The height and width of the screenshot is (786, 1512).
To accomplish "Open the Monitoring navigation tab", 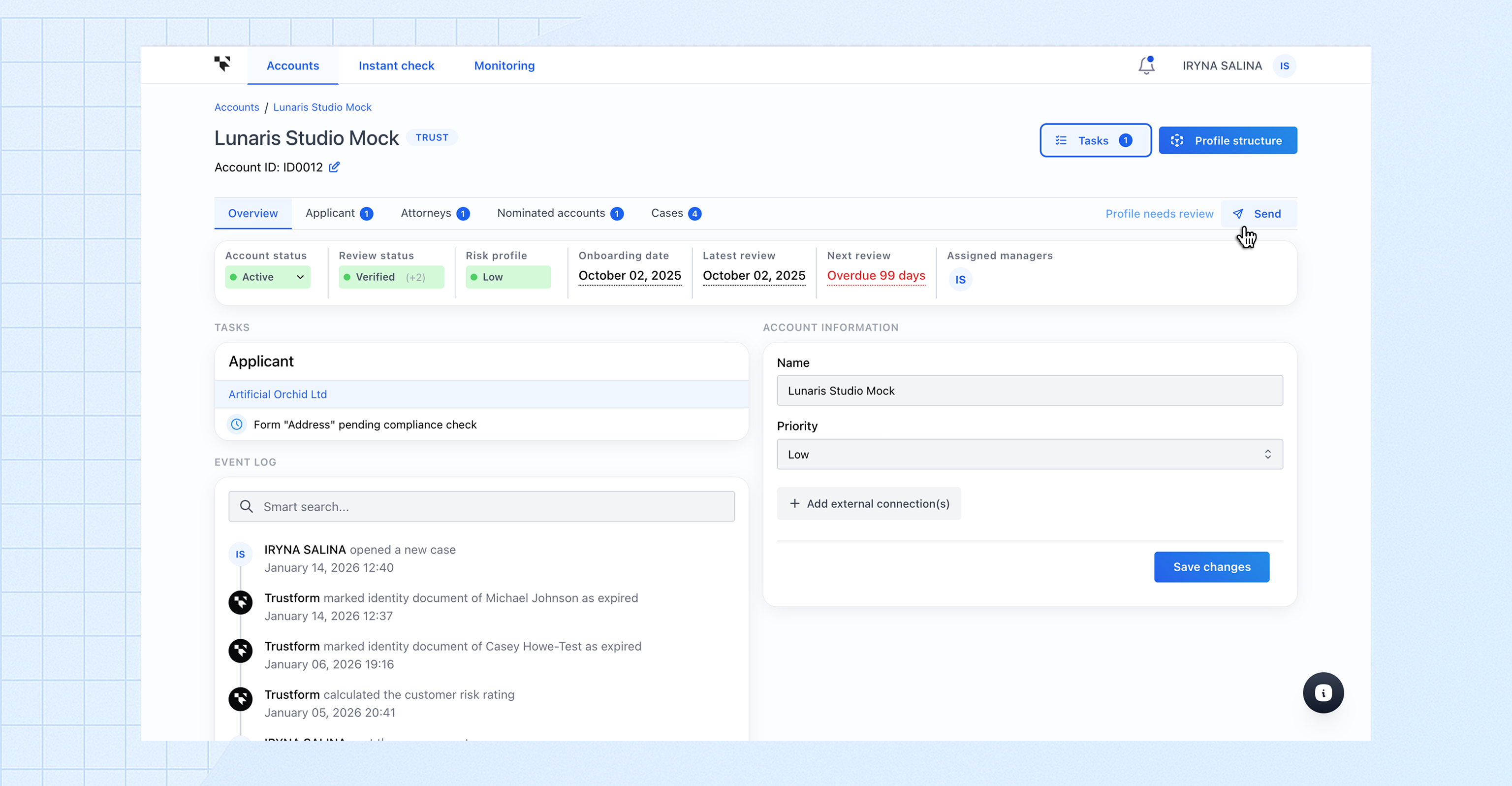I will (x=504, y=66).
